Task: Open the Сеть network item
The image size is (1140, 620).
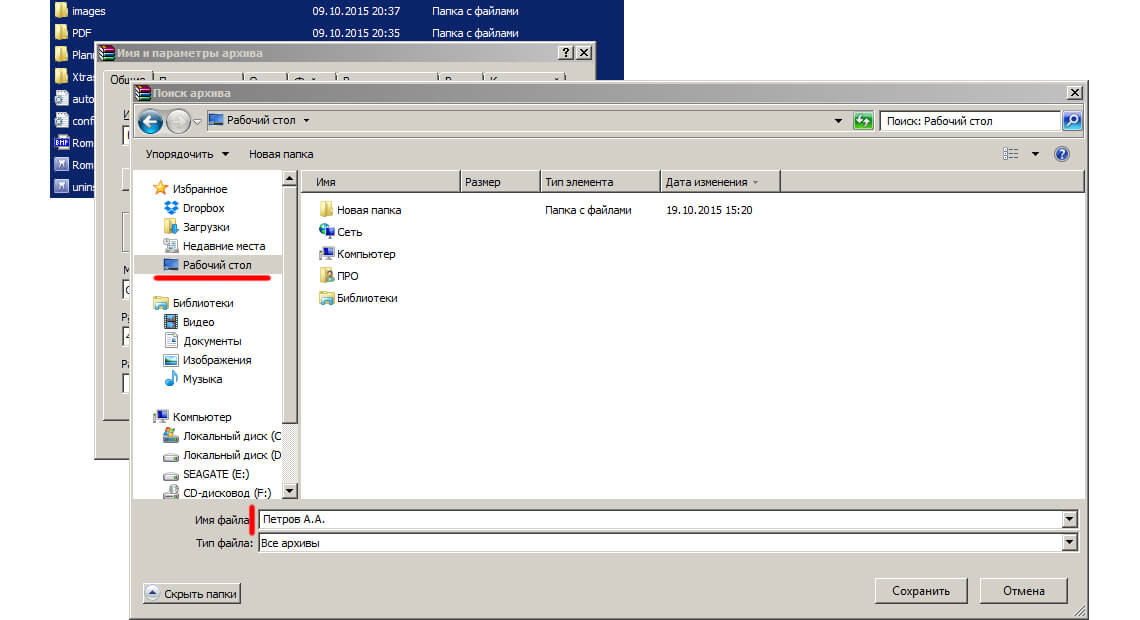Action: click(x=349, y=232)
